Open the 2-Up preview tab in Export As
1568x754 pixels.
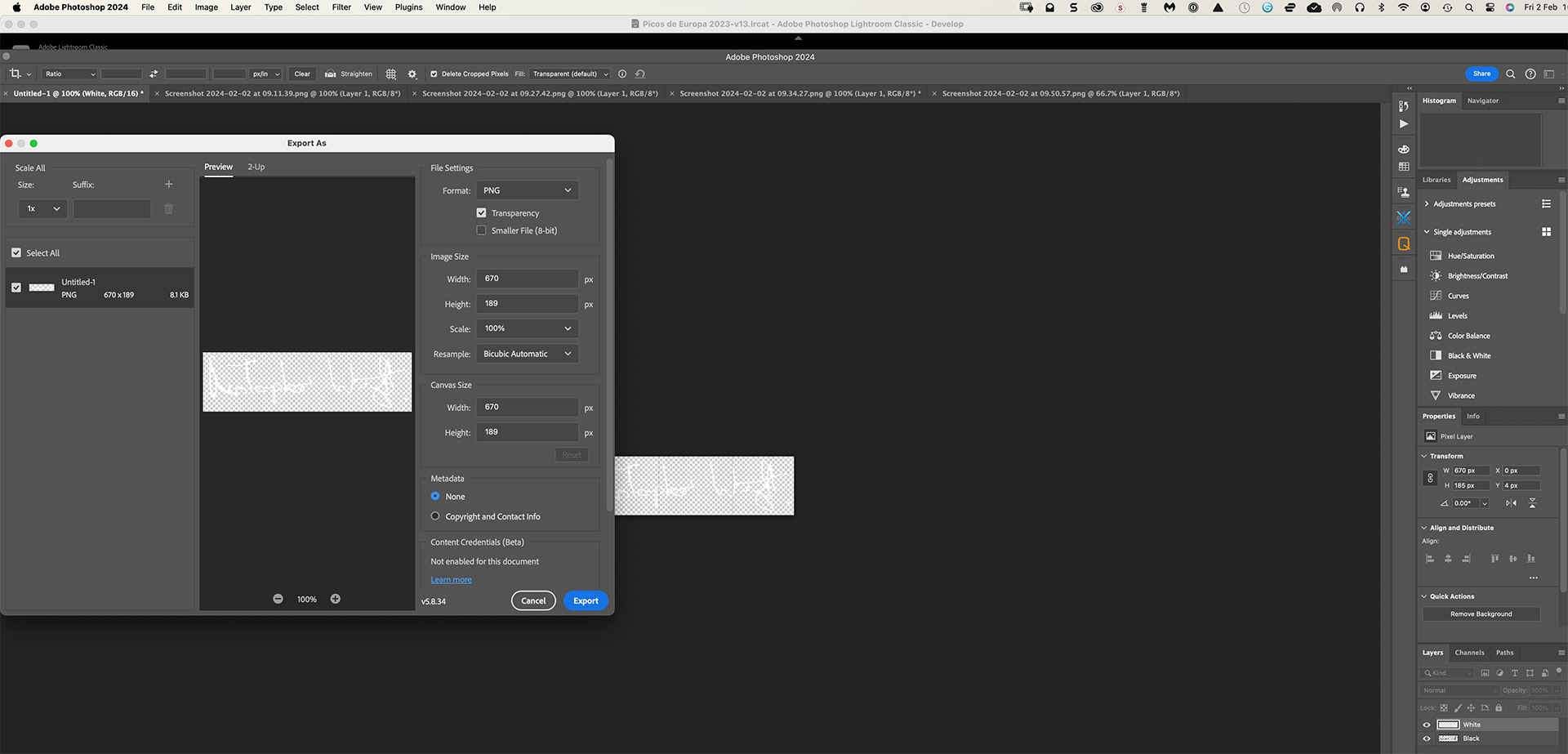[256, 167]
